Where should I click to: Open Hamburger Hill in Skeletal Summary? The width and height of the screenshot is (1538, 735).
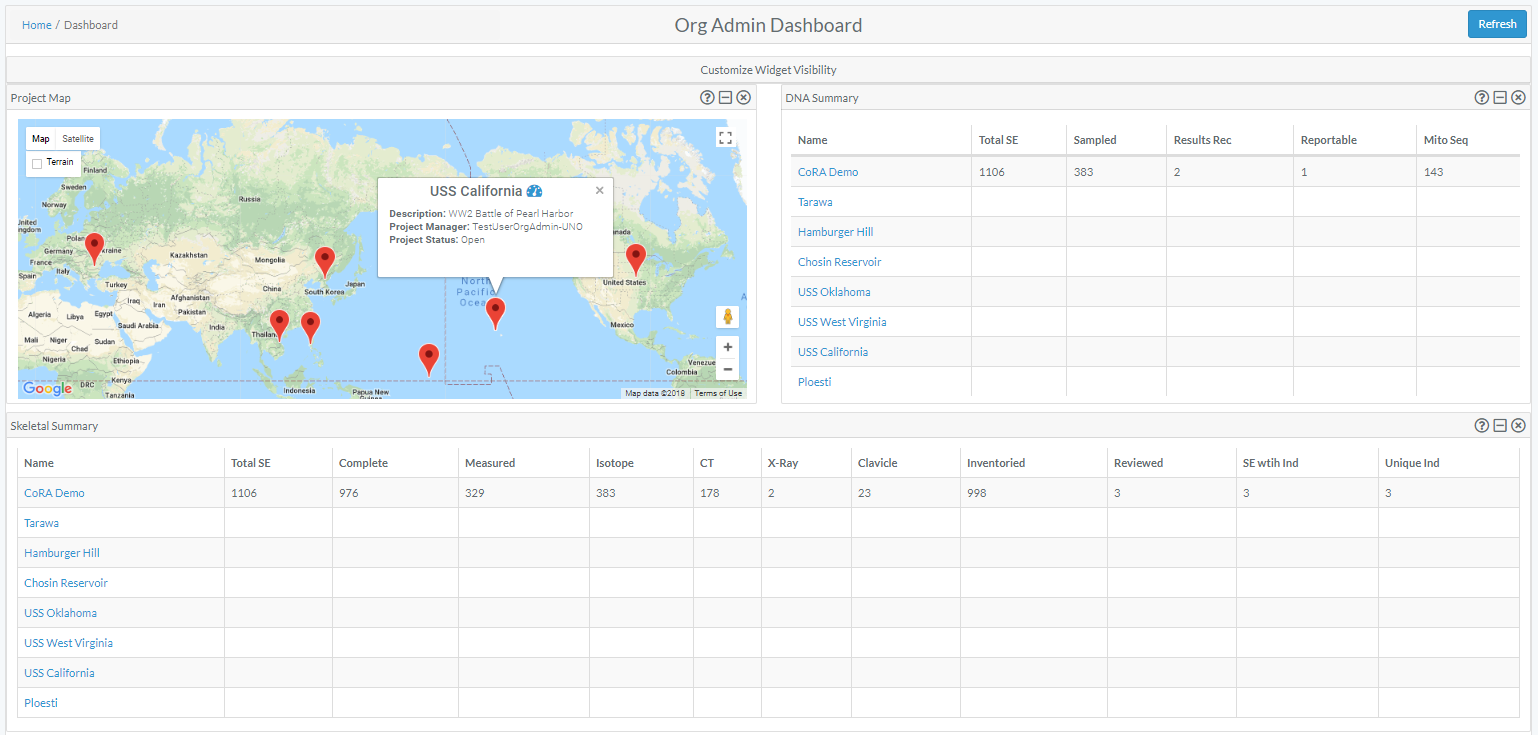coord(62,553)
